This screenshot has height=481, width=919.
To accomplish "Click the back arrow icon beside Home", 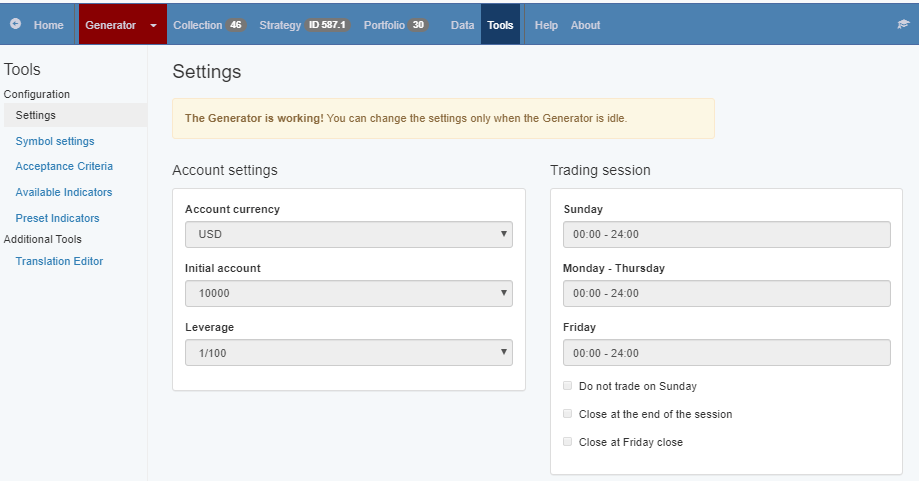I will pyautogui.click(x=16, y=25).
